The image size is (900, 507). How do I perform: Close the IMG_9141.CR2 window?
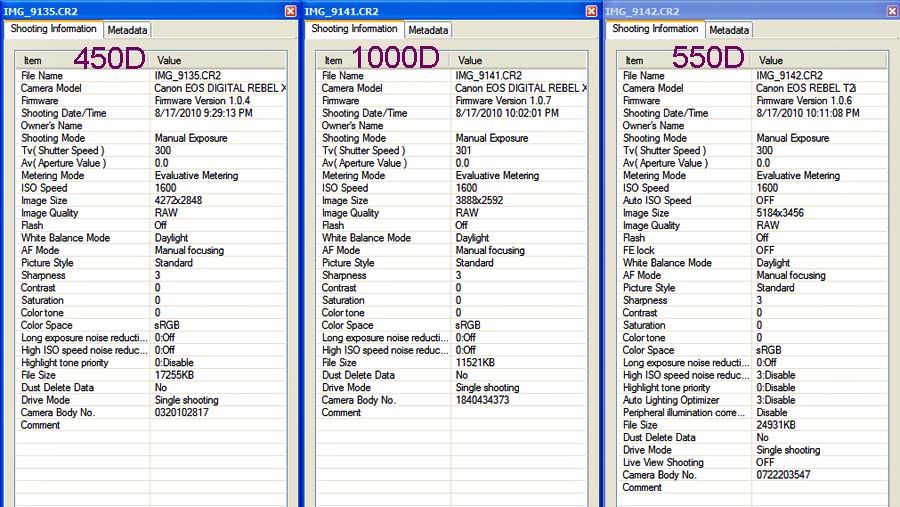pos(591,11)
